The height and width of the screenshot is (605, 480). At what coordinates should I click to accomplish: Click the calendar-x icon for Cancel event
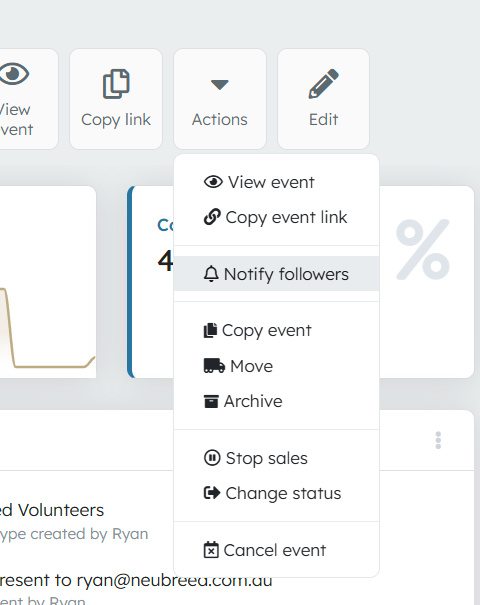[211, 550]
